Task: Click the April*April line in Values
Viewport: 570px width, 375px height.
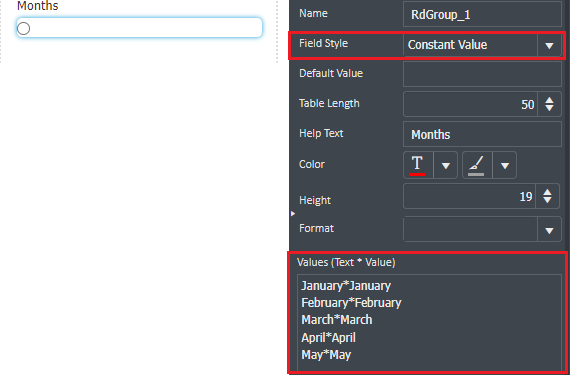Action: coord(328,338)
